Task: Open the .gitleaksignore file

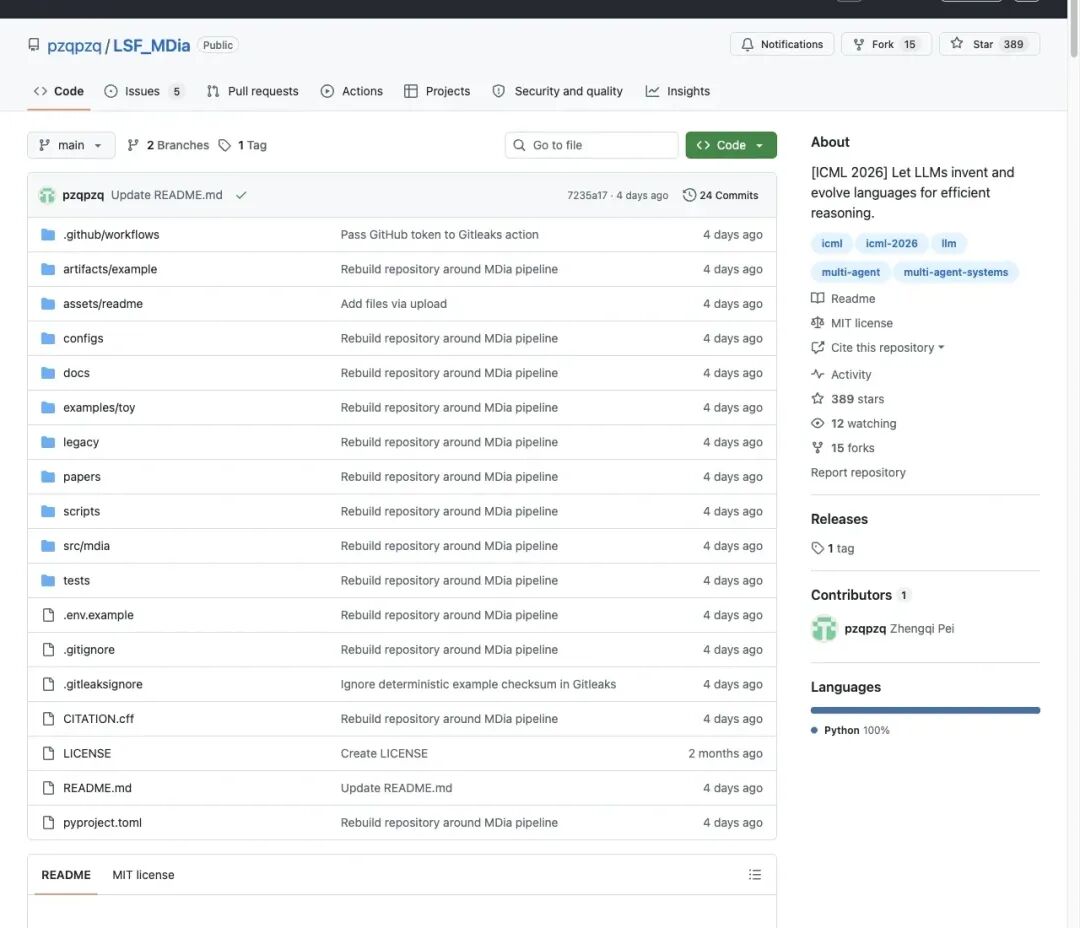Action: point(103,684)
